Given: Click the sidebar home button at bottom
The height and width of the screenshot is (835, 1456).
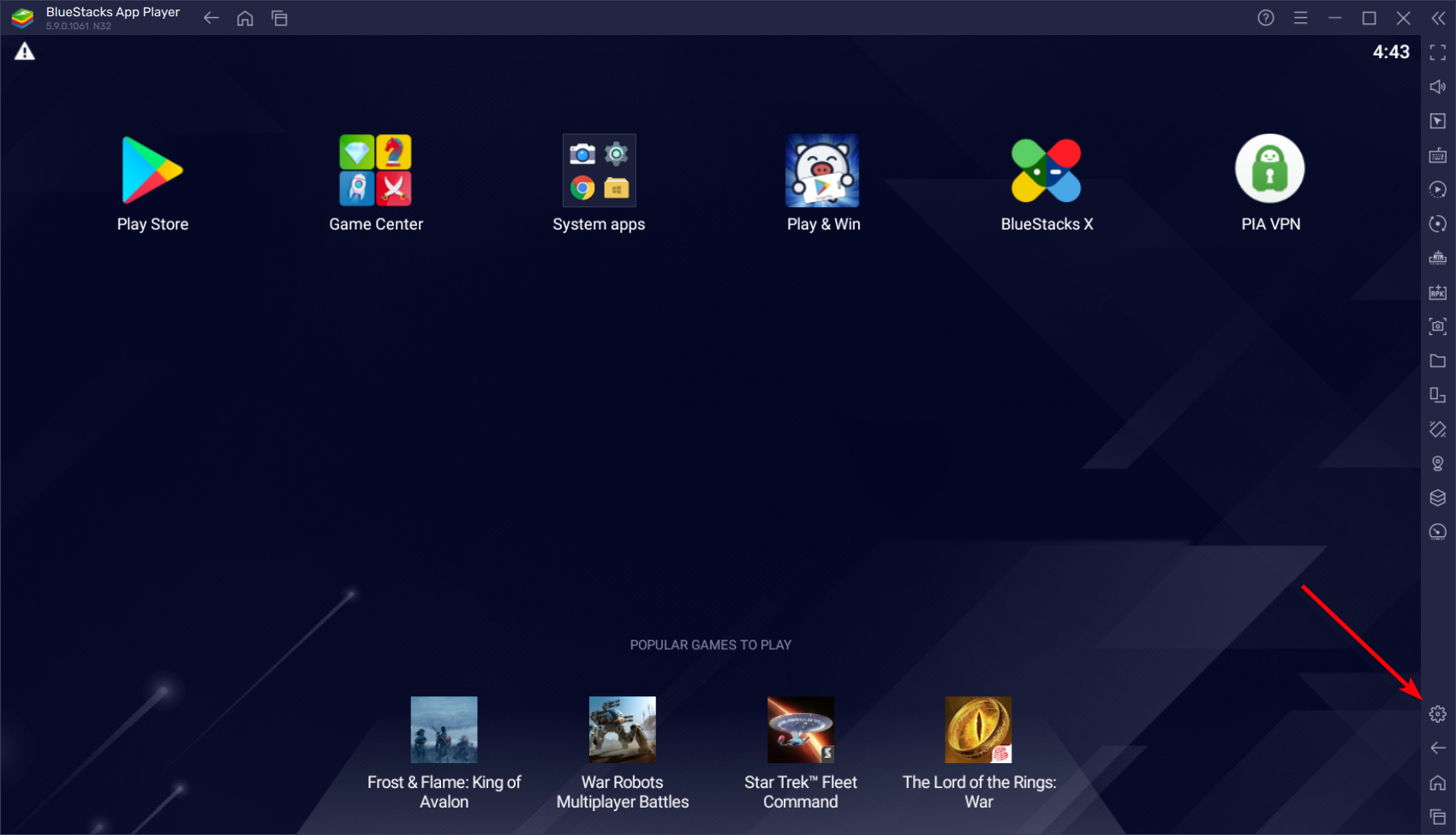Looking at the screenshot, I should coord(1438,783).
